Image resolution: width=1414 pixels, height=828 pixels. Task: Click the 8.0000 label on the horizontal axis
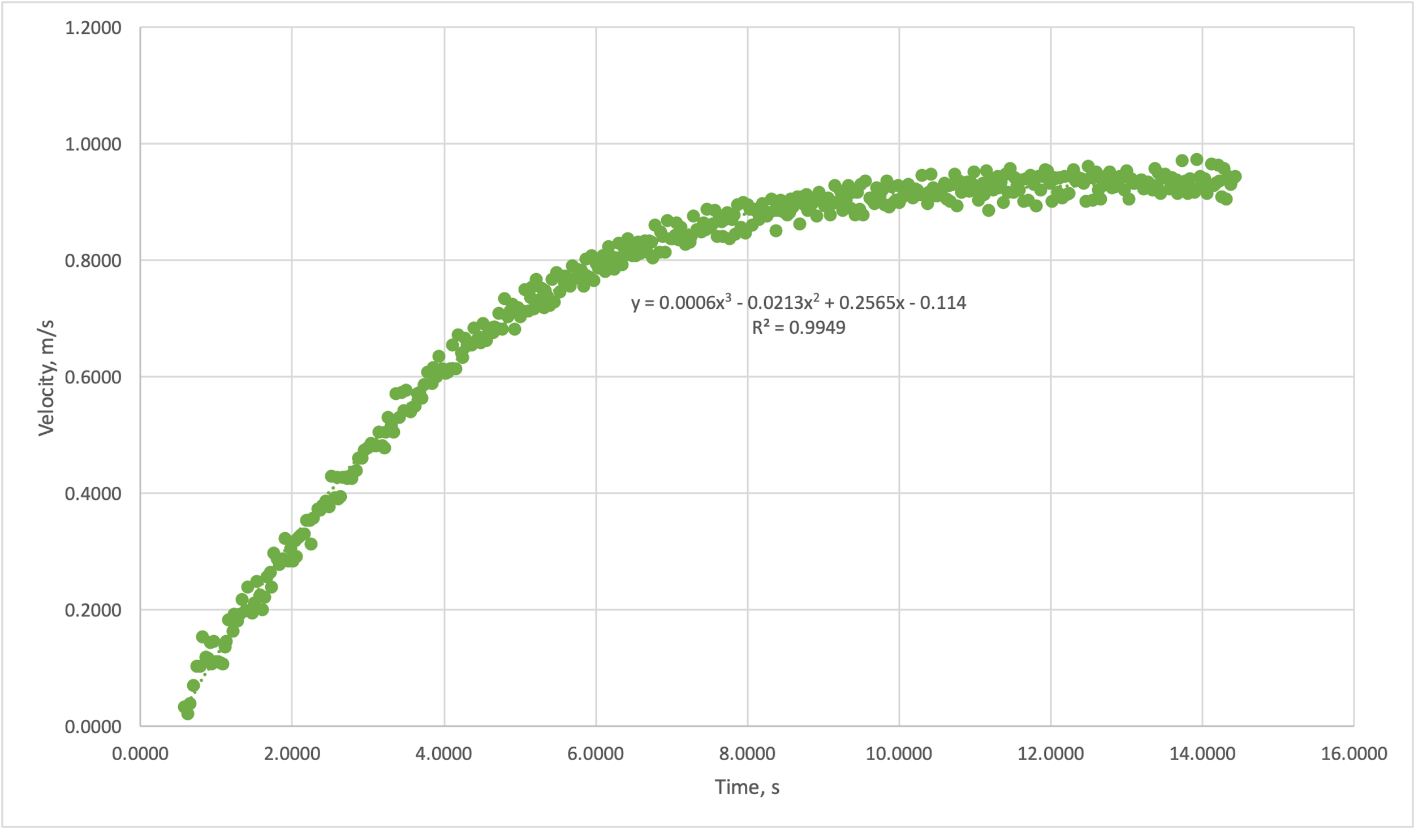[x=747, y=751]
